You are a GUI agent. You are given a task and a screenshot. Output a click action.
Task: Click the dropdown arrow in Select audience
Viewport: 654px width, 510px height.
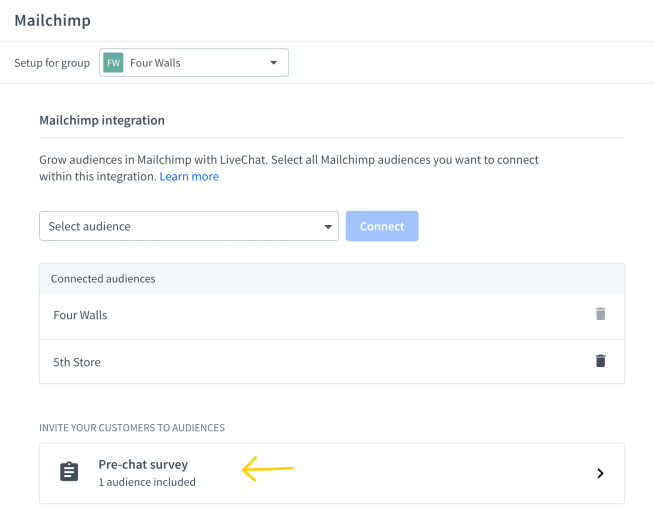[x=328, y=227]
